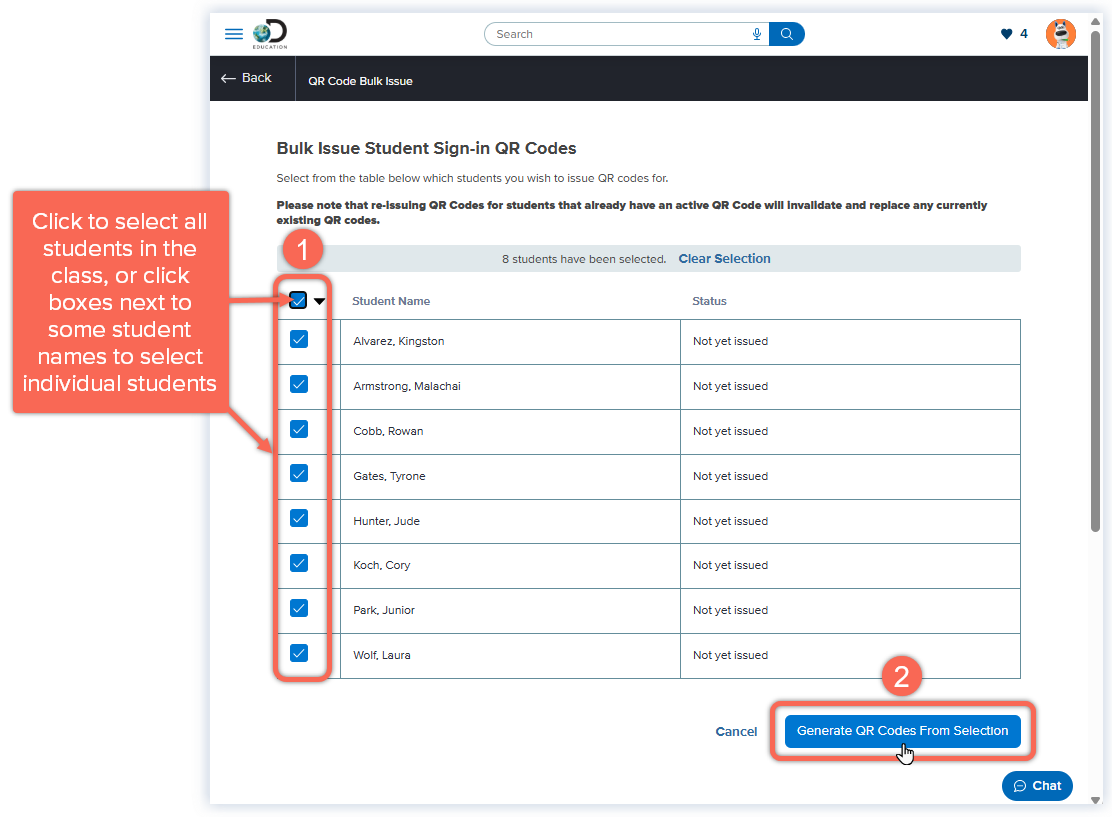Click Generate QR Codes From Selection
Screen dimensions: 1112x817
(902, 731)
